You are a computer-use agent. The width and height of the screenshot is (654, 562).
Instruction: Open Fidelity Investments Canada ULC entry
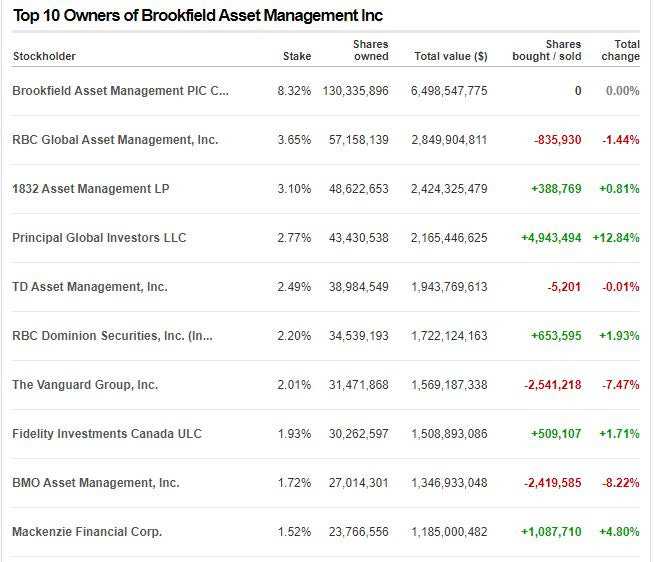(x=107, y=434)
